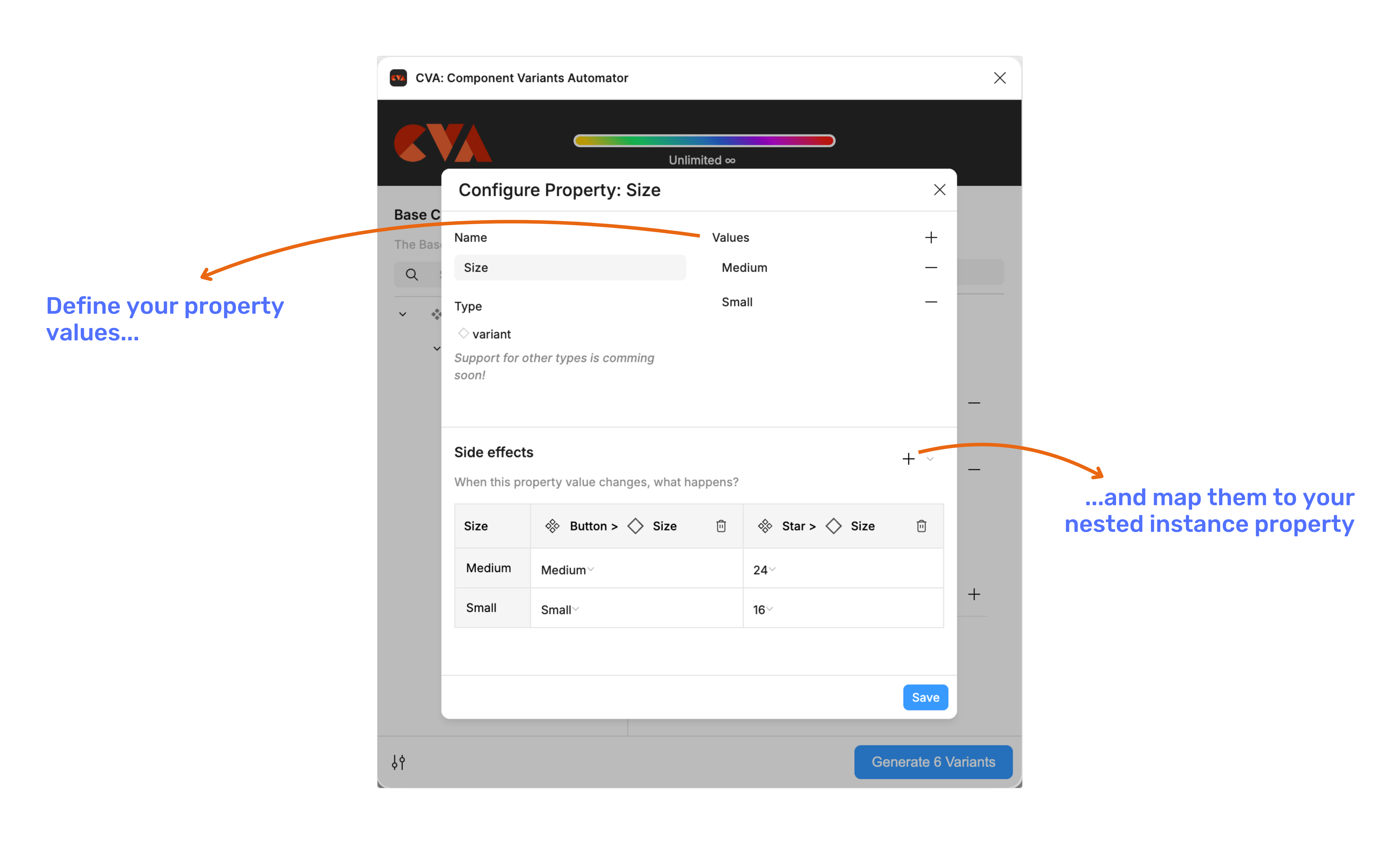Click the search magnifier icon
1400x844 pixels.
(412, 275)
